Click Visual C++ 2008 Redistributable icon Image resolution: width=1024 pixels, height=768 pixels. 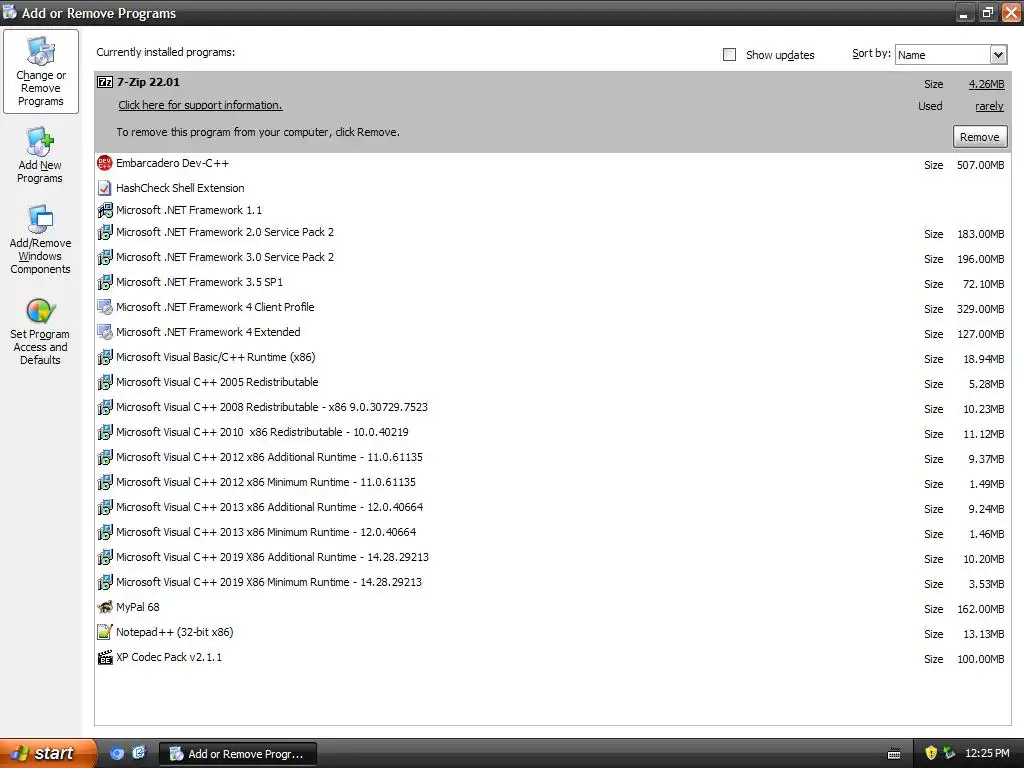click(x=104, y=407)
